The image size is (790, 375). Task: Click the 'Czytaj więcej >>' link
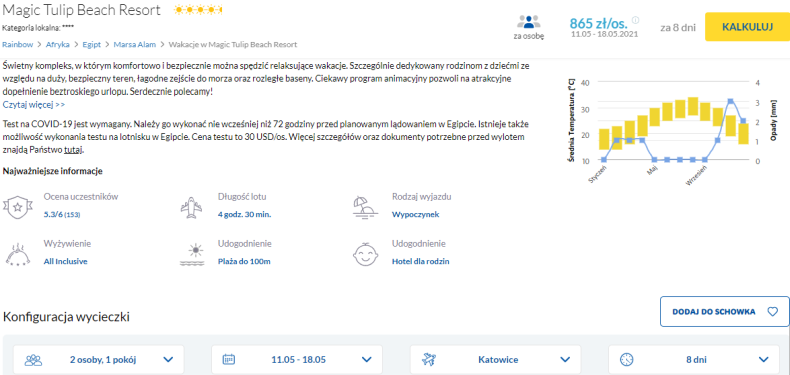click(x=34, y=105)
